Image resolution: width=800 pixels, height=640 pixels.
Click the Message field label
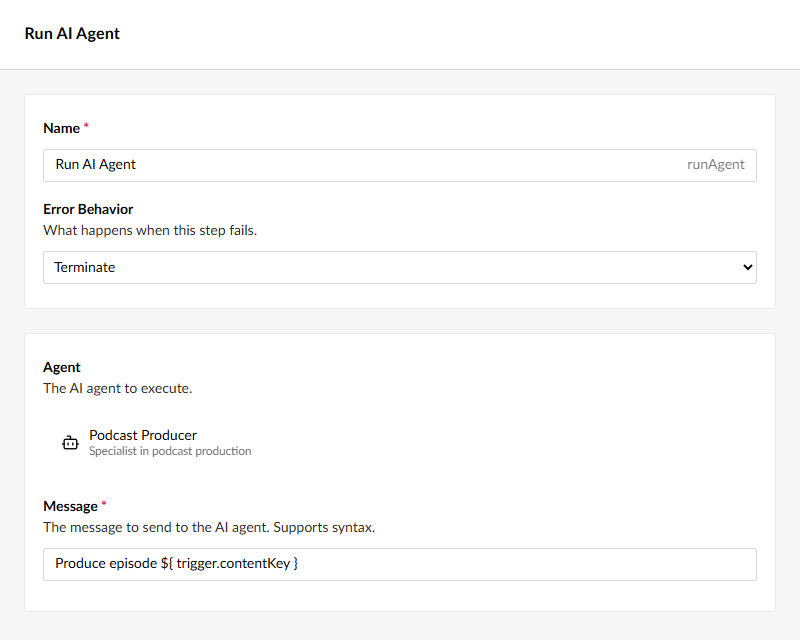point(70,506)
